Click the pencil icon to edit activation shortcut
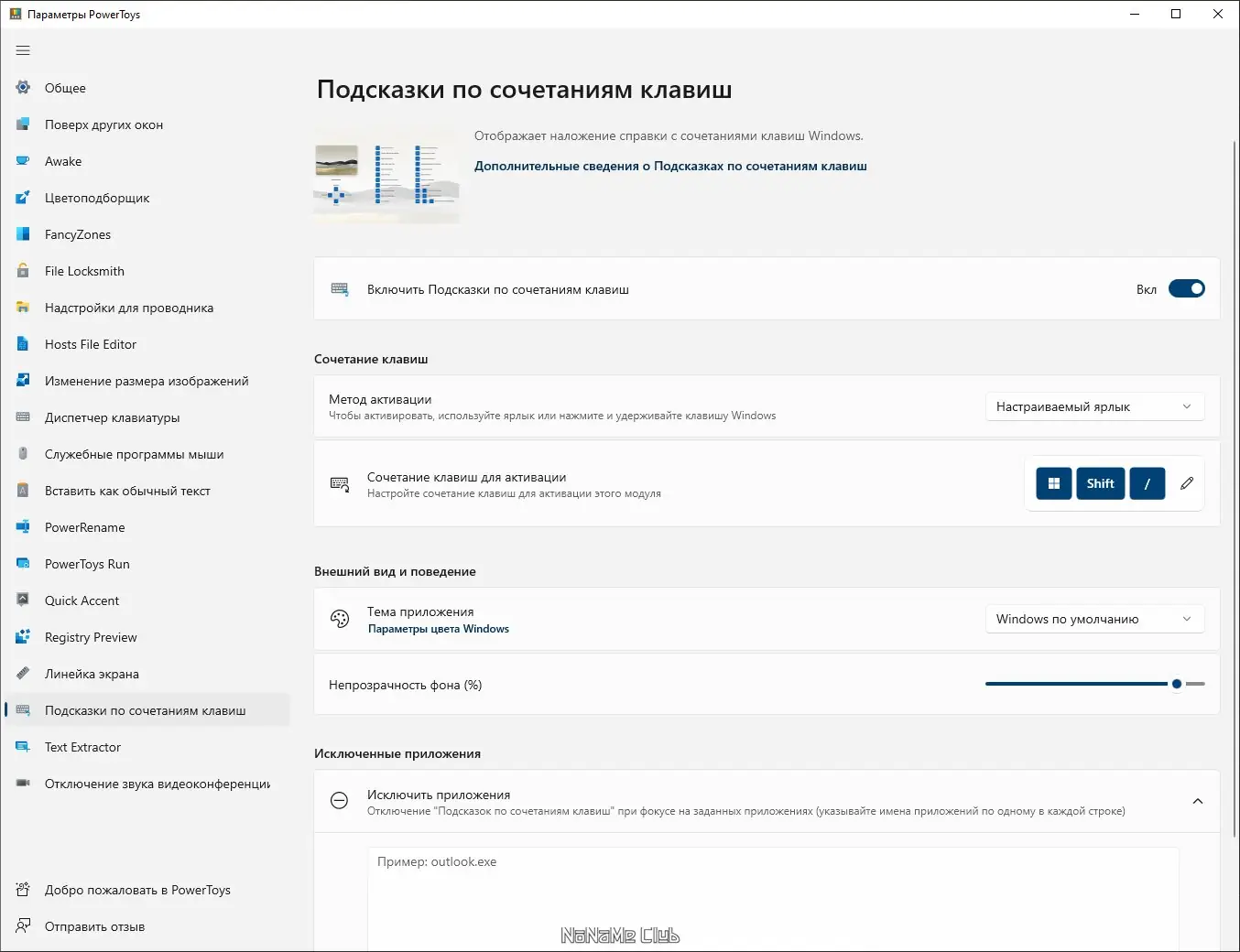The width and height of the screenshot is (1240, 952). click(1186, 483)
